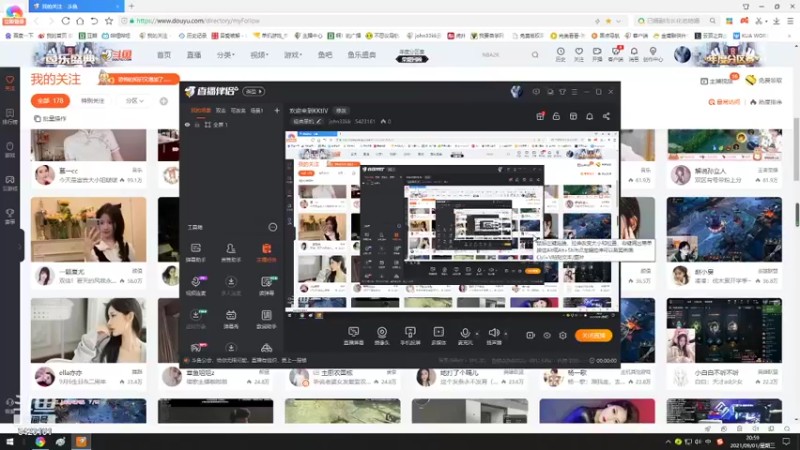Open streamer card ella亦亦
This screenshot has width=800, height=450.
pos(88,342)
